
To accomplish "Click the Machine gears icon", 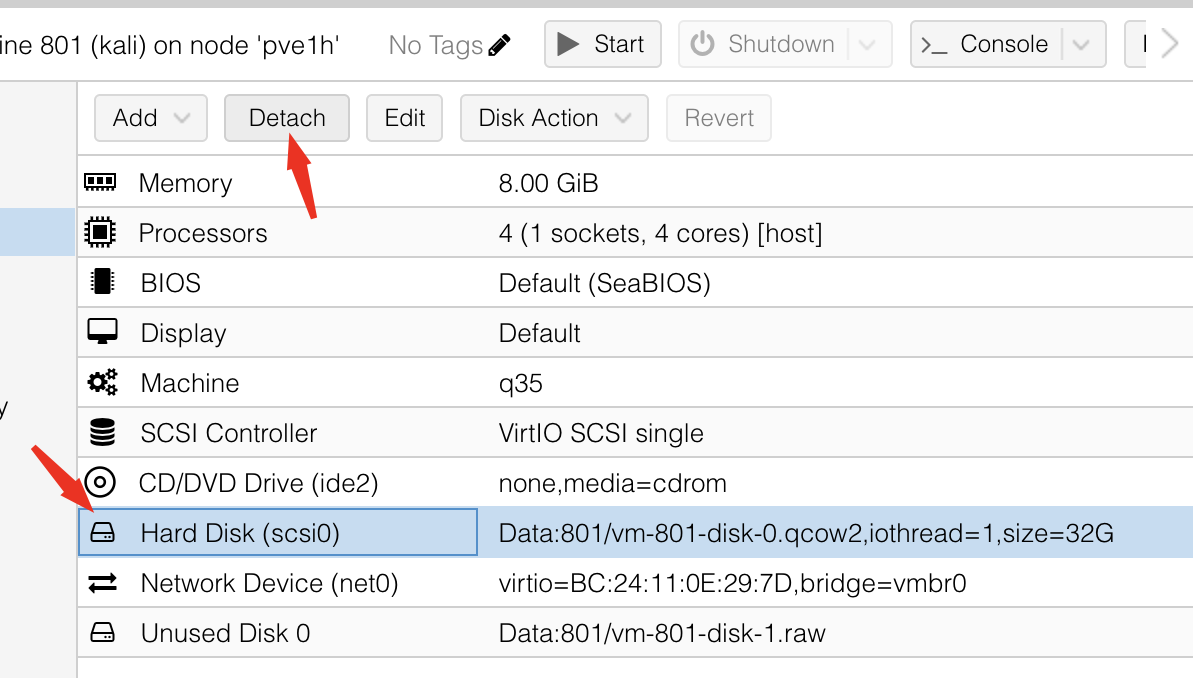I will [x=101, y=383].
